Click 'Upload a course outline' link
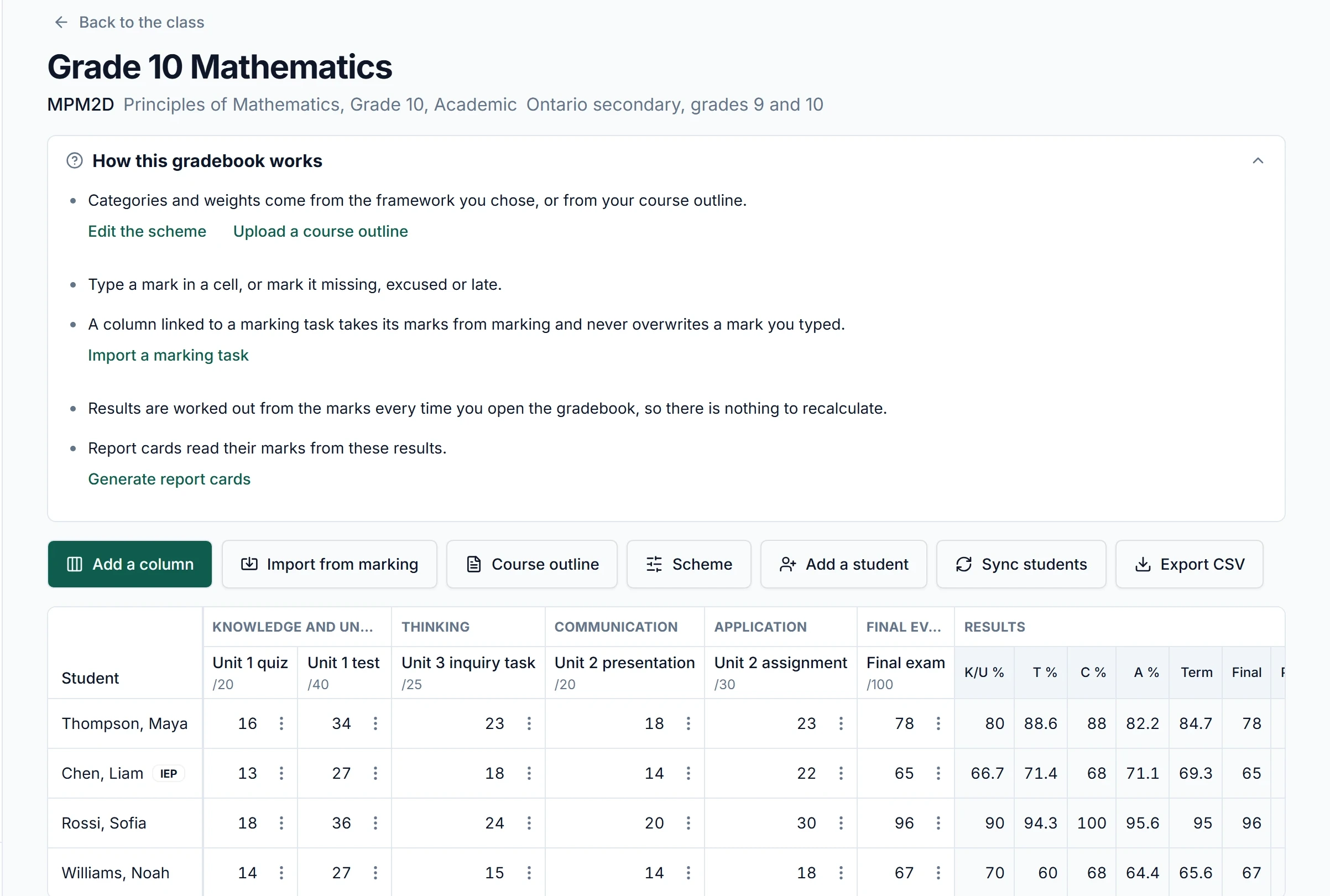 (321, 231)
